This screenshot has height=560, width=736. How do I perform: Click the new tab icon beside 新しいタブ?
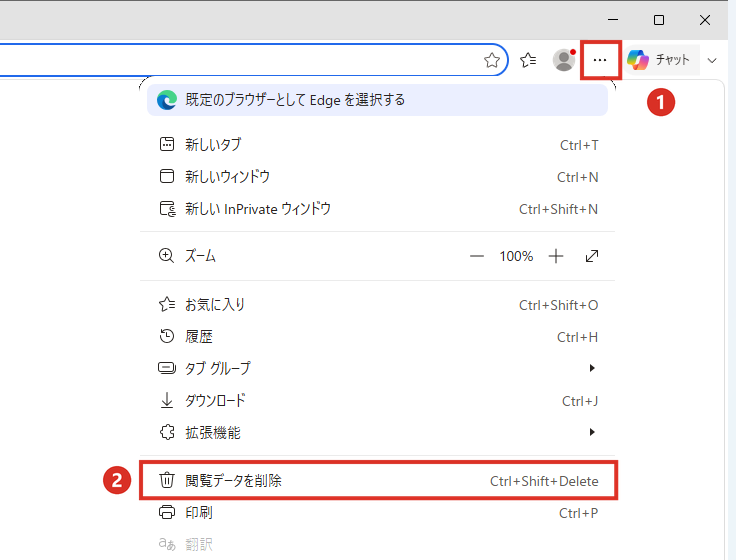(167, 144)
